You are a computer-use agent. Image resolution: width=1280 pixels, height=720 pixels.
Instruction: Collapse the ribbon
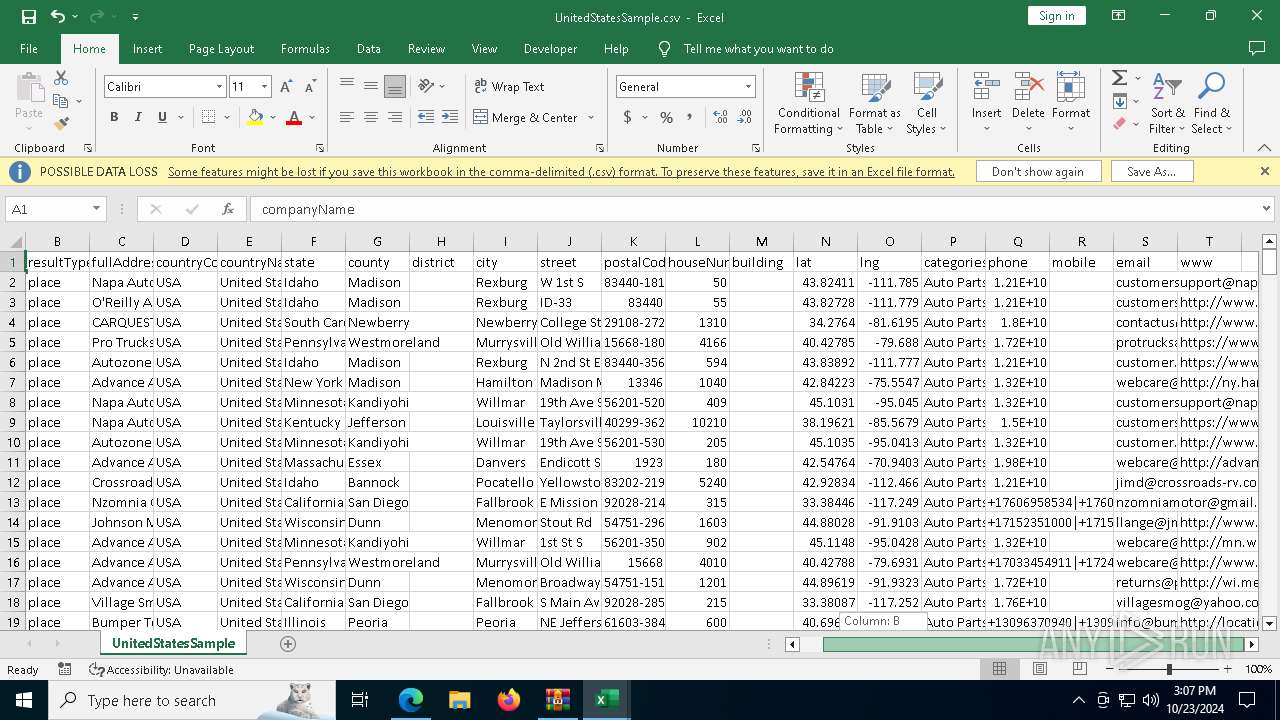[x=1264, y=148]
